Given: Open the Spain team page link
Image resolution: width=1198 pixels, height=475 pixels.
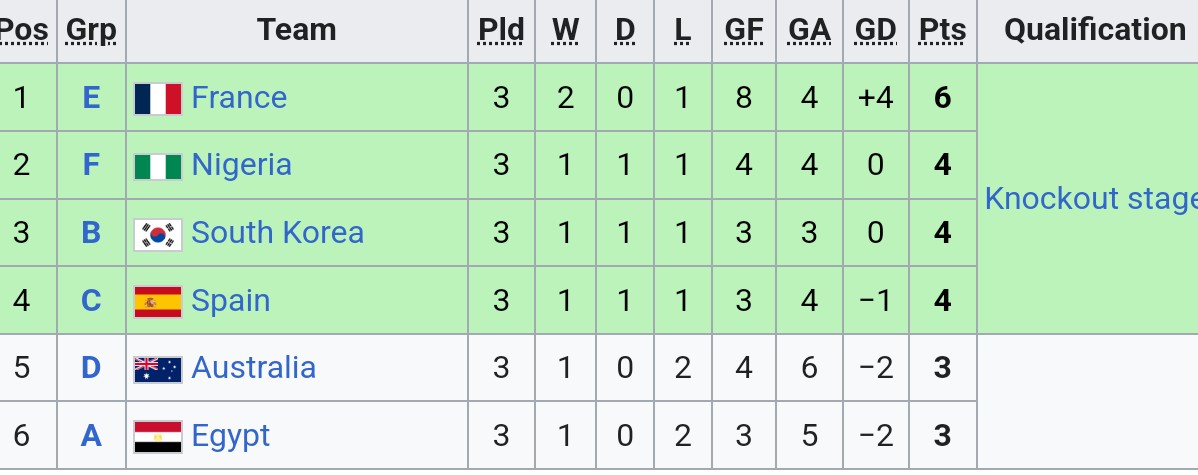Looking at the screenshot, I should [x=230, y=301].
